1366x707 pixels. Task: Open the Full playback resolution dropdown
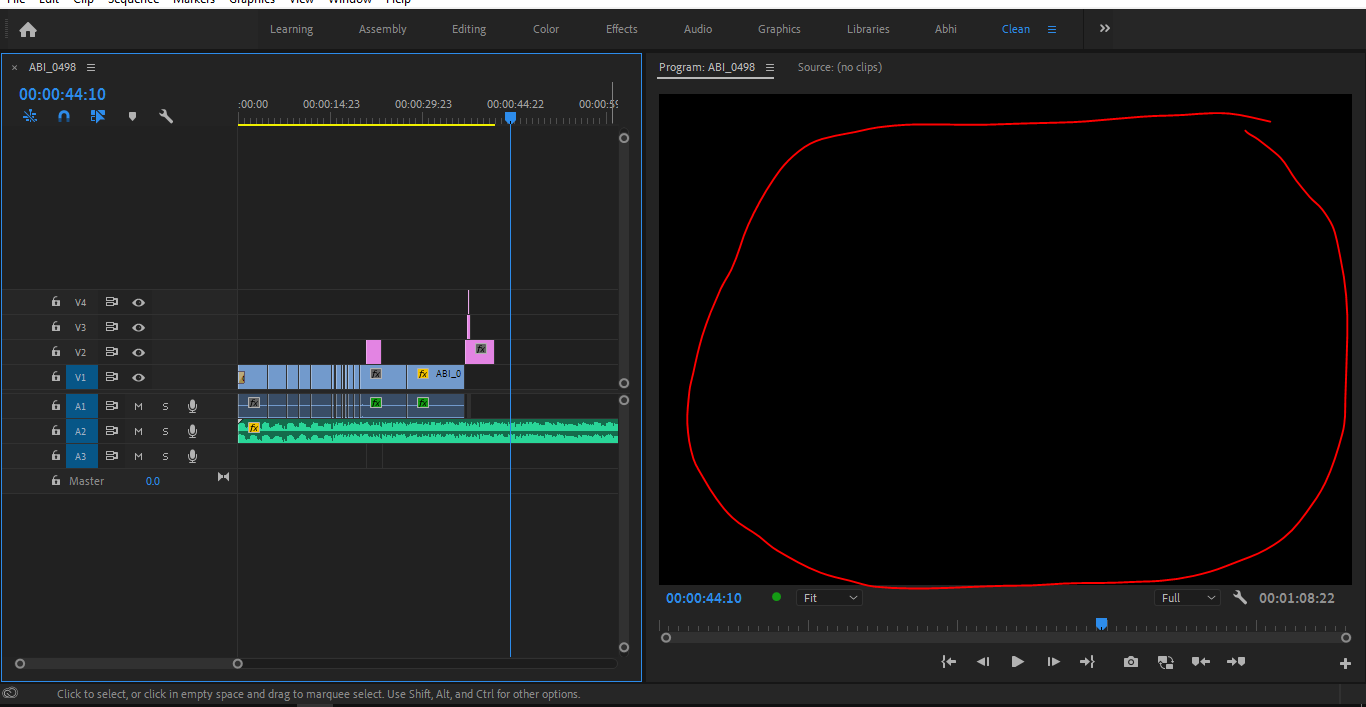pos(1186,597)
